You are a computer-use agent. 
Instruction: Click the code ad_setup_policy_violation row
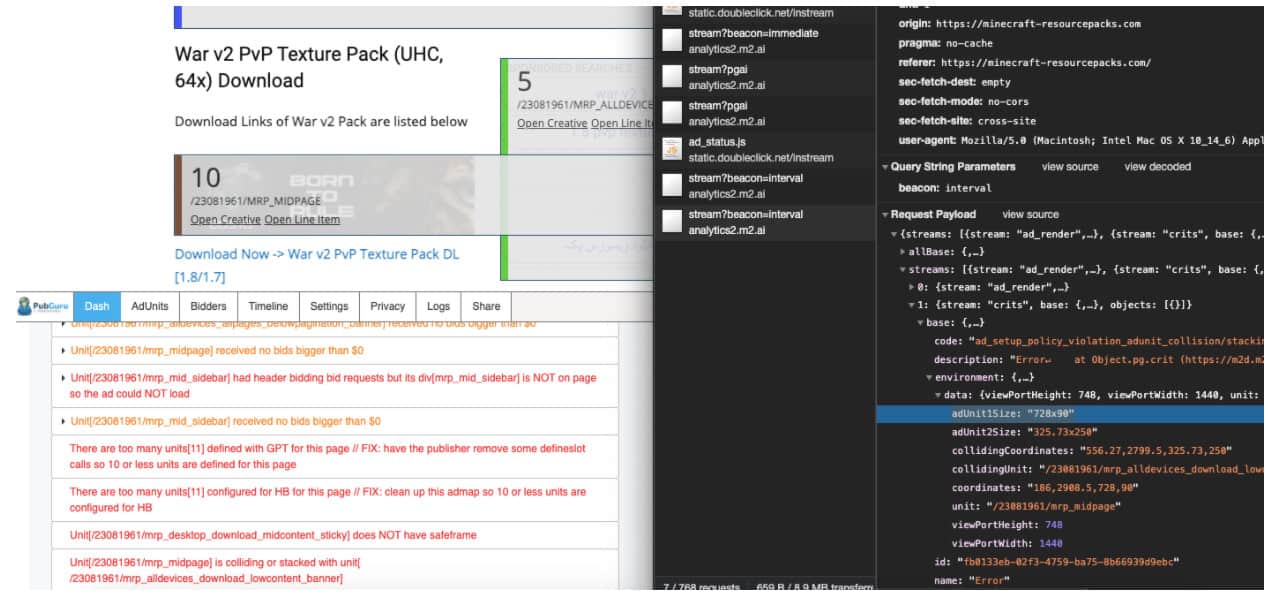[1071, 341]
